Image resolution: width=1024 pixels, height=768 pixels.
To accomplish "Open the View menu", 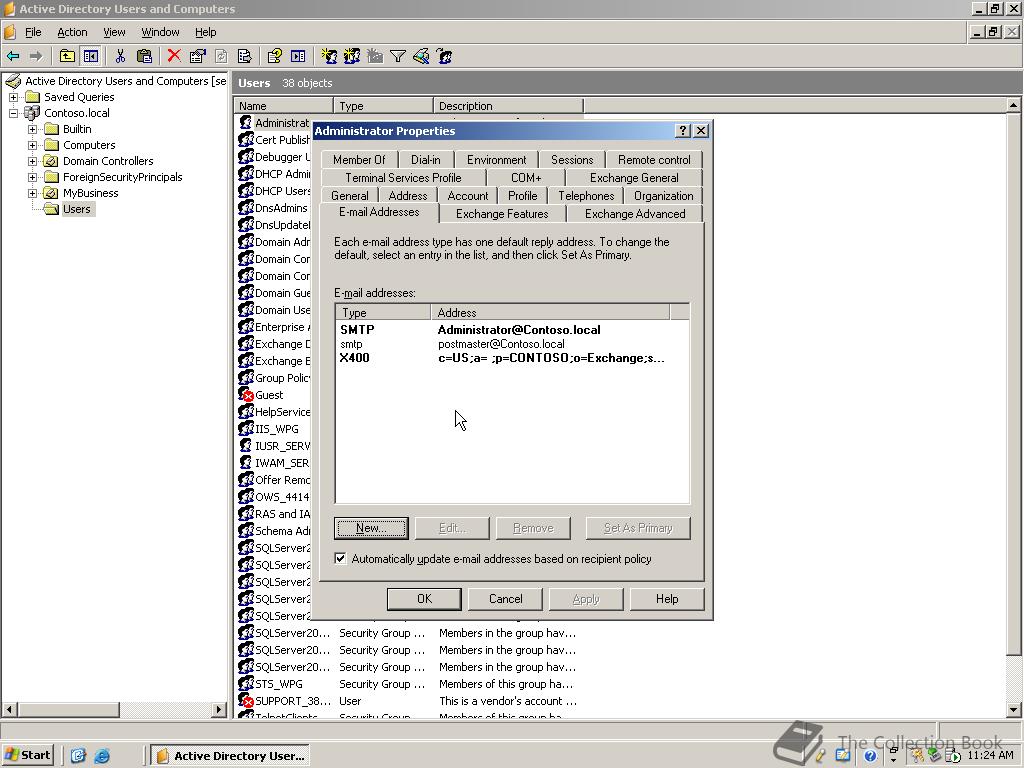I will (114, 32).
